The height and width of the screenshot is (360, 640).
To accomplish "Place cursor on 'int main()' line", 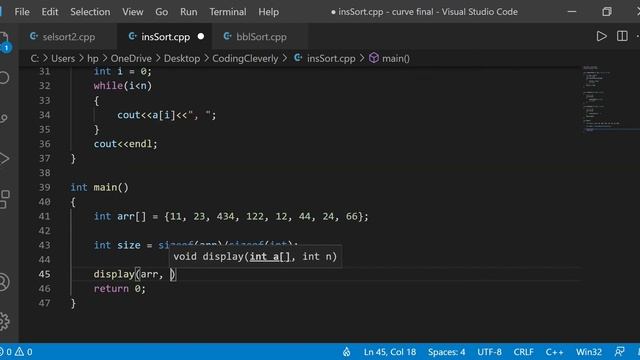I will tap(99, 187).
